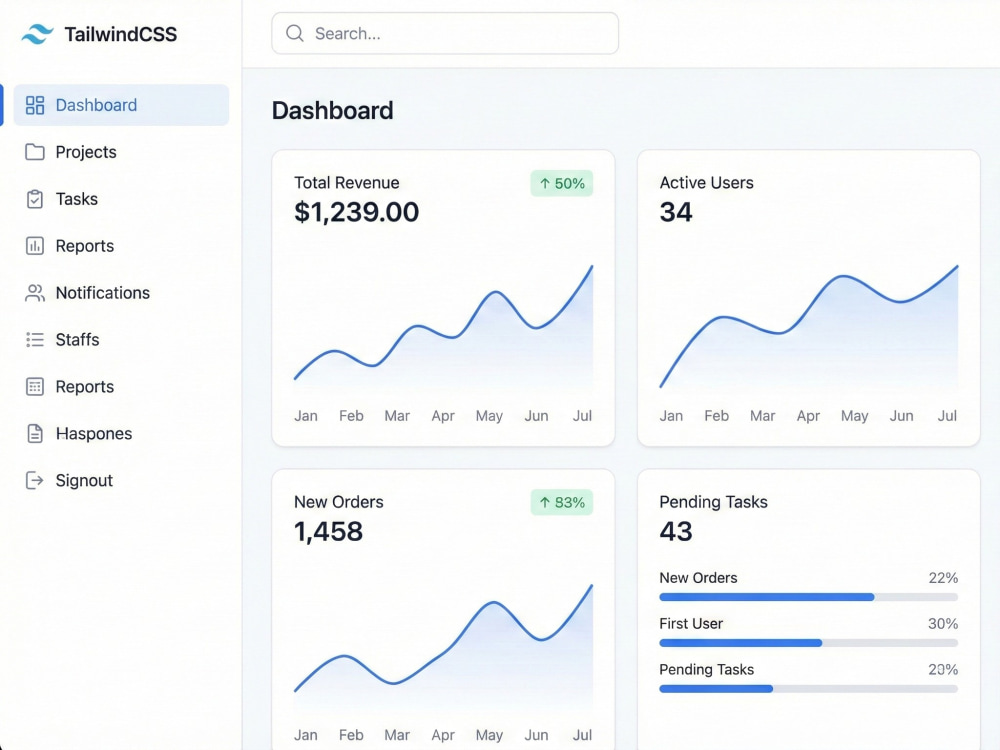The width and height of the screenshot is (1000, 750).
Task: Click Jul on Active Users chart axis
Action: click(947, 416)
